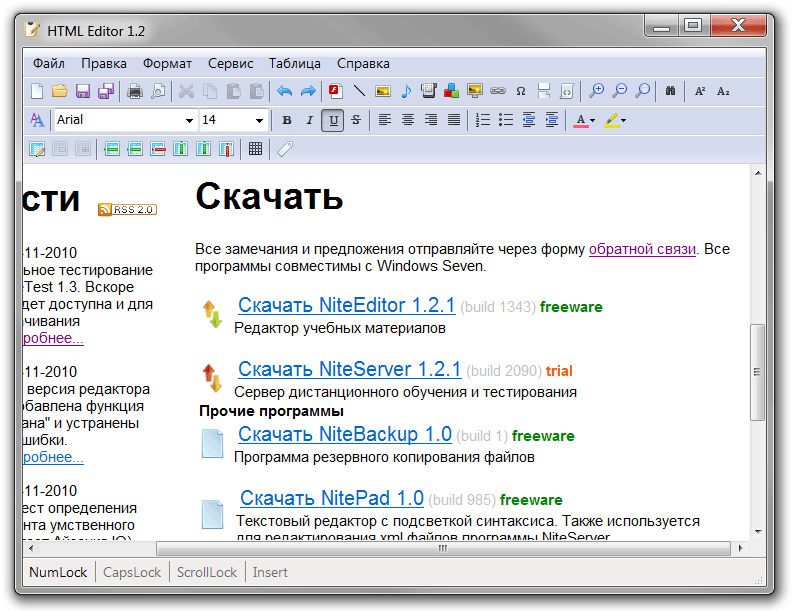The width and height of the screenshot is (792, 611).
Task: Follow the Скачать NiteServer 1.2.1 link
Action: [x=350, y=369]
